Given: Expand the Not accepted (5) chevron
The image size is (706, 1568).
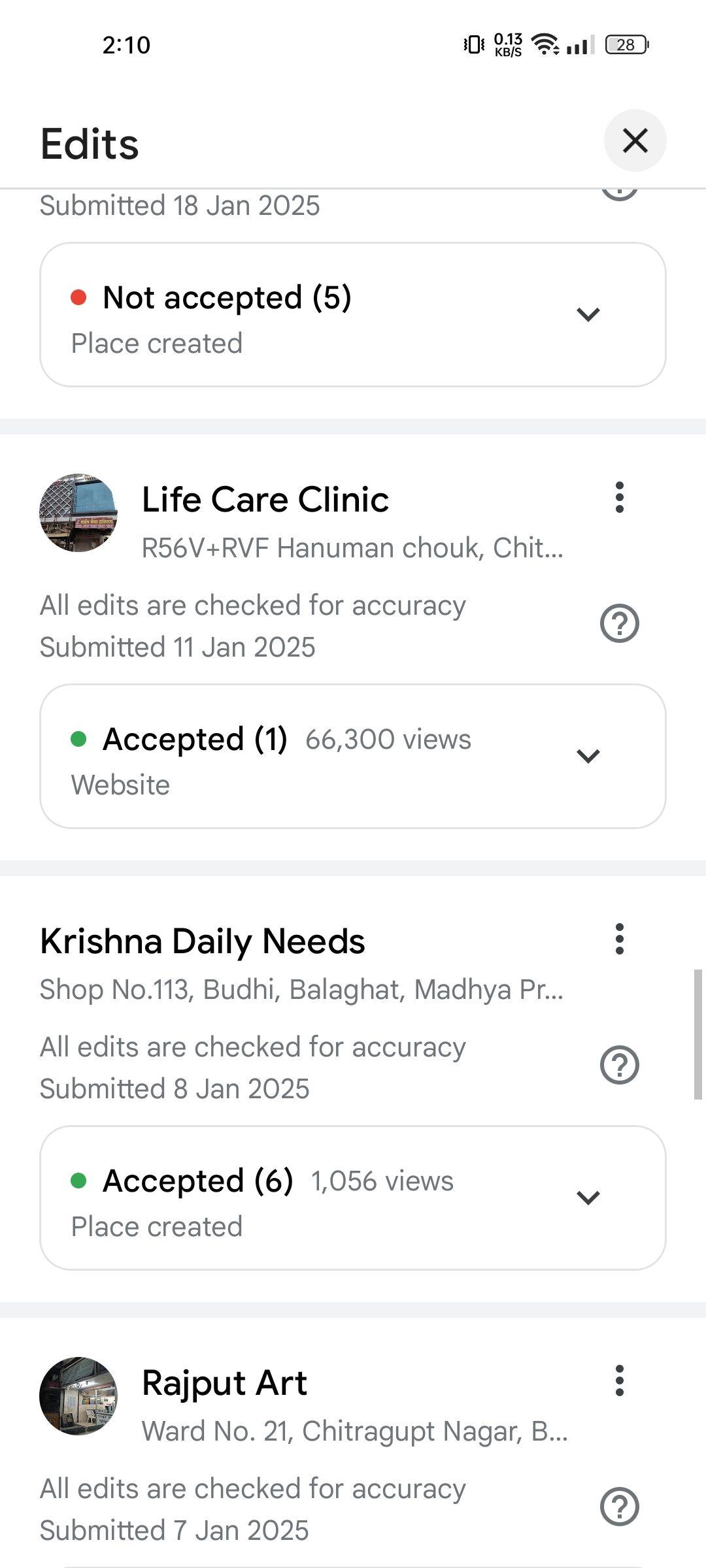Looking at the screenshot, I should click(588, 314).
